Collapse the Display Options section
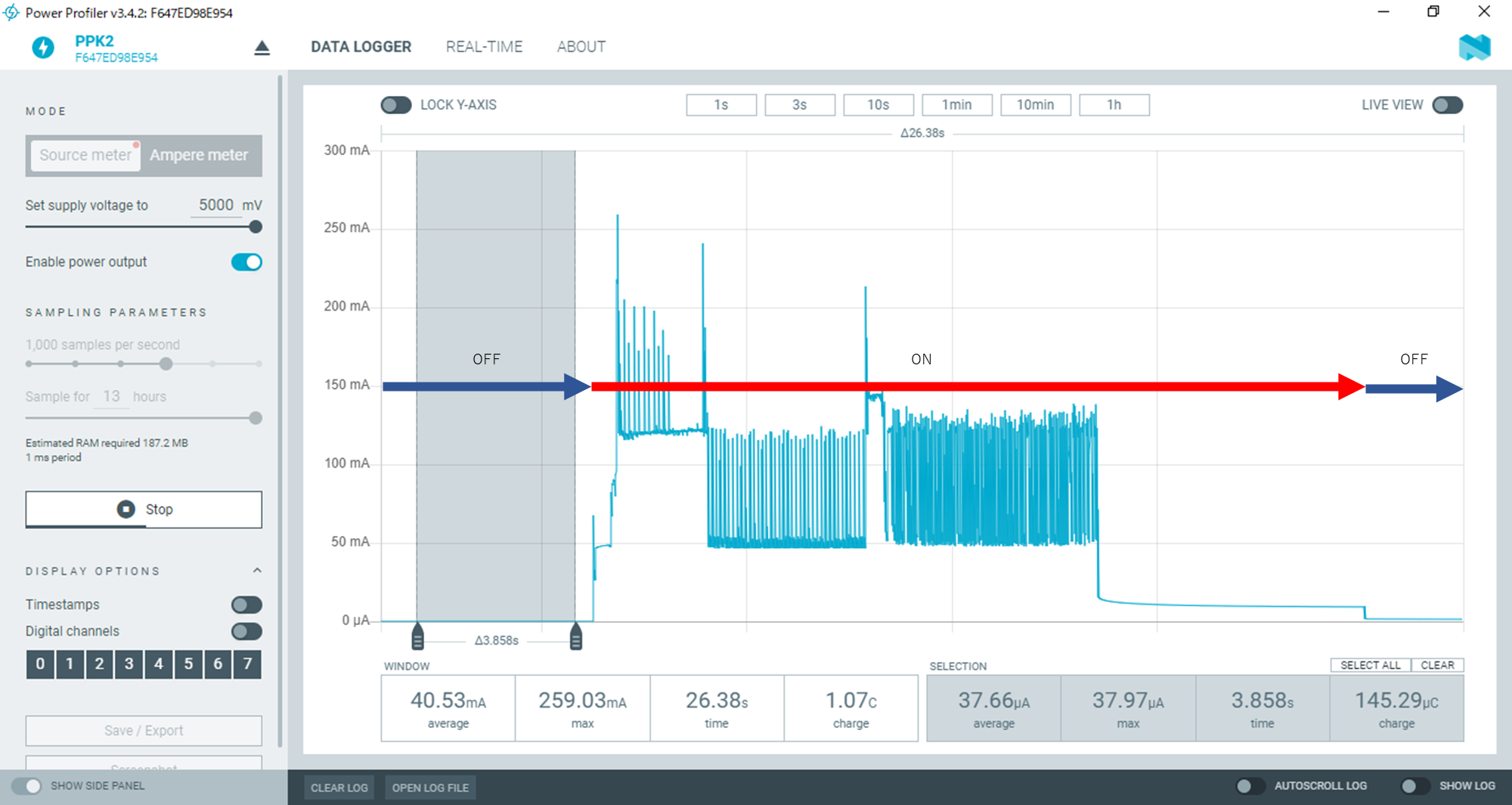Image resolution: width=1512 pixels, height=805 pixels. tap(257, 571)
